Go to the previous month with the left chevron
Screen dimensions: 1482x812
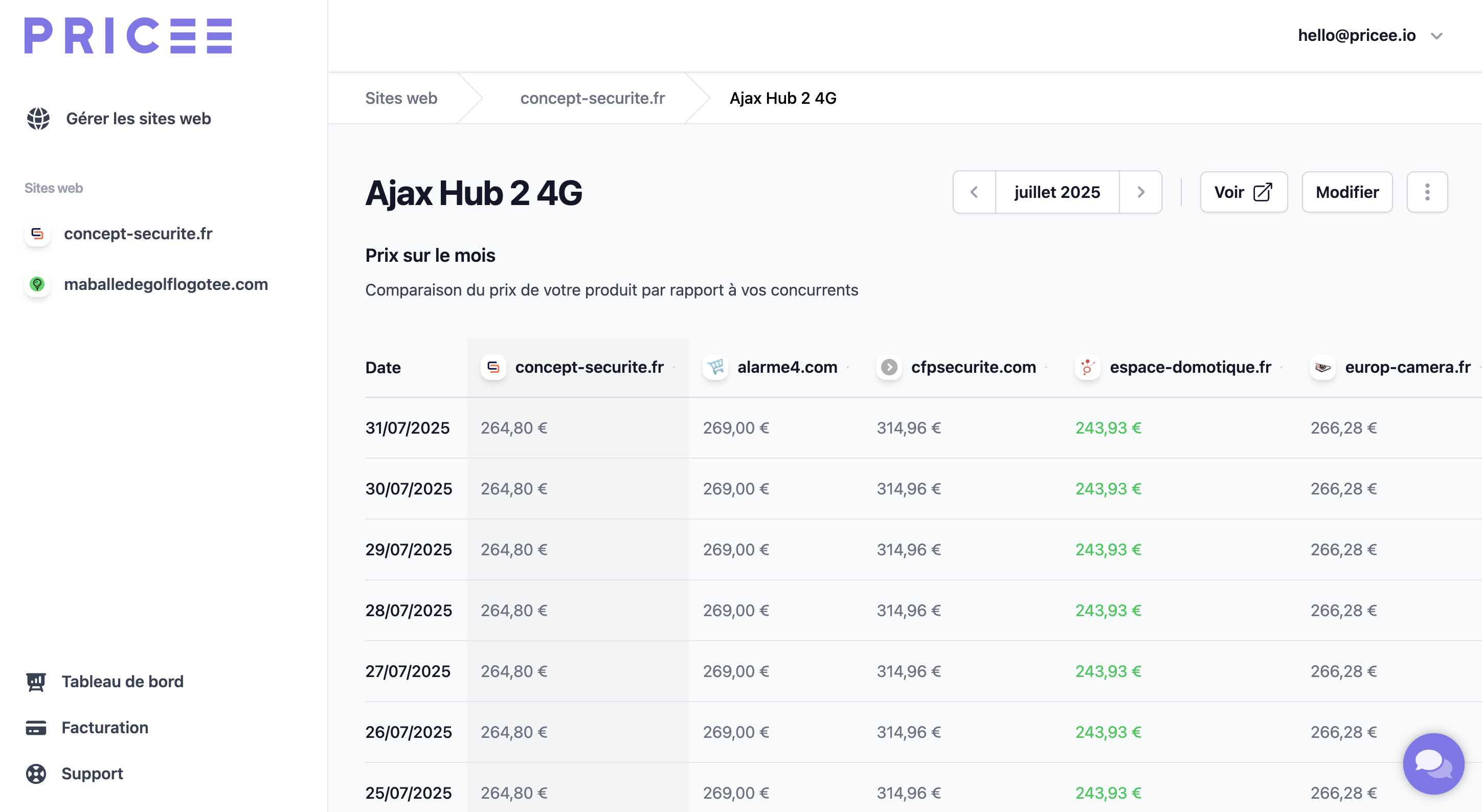974,192
